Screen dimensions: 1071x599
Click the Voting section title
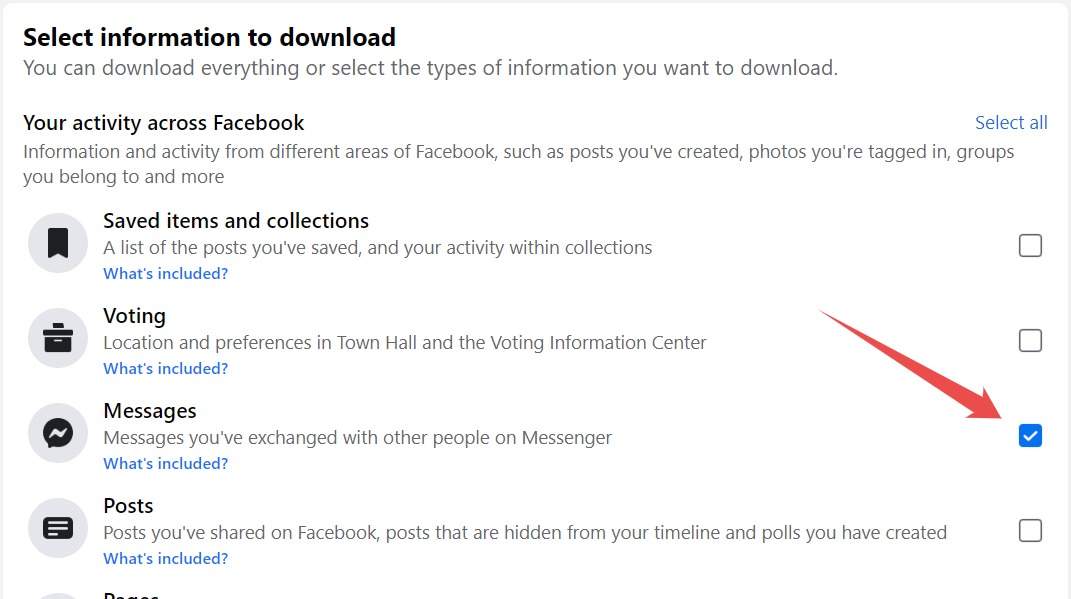[135, 315]
